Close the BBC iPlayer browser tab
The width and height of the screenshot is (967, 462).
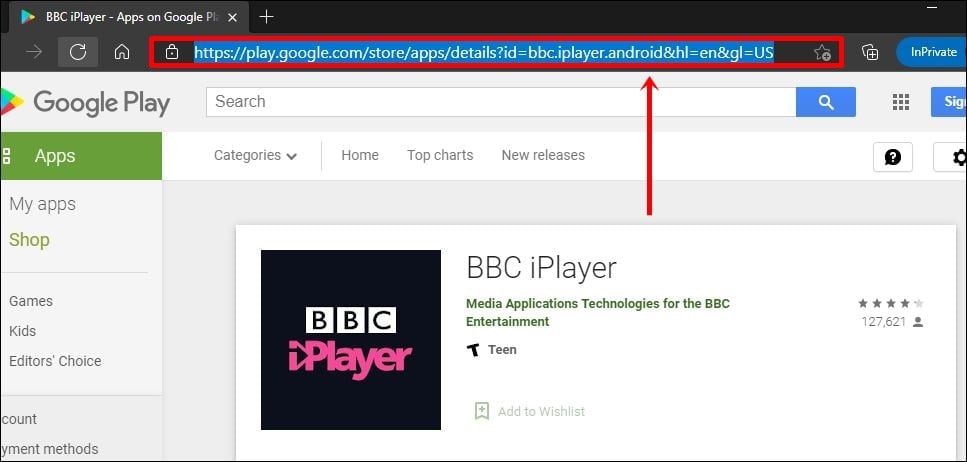coord(232,17)
